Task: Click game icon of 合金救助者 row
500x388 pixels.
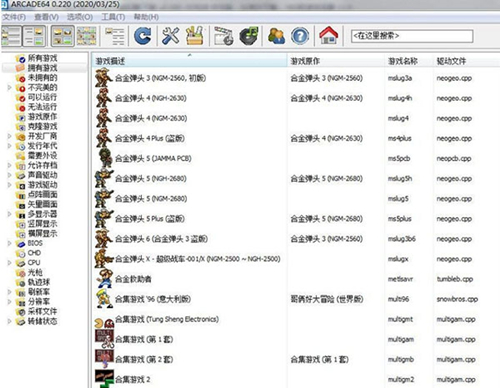Action: click(x=105, y=279)
